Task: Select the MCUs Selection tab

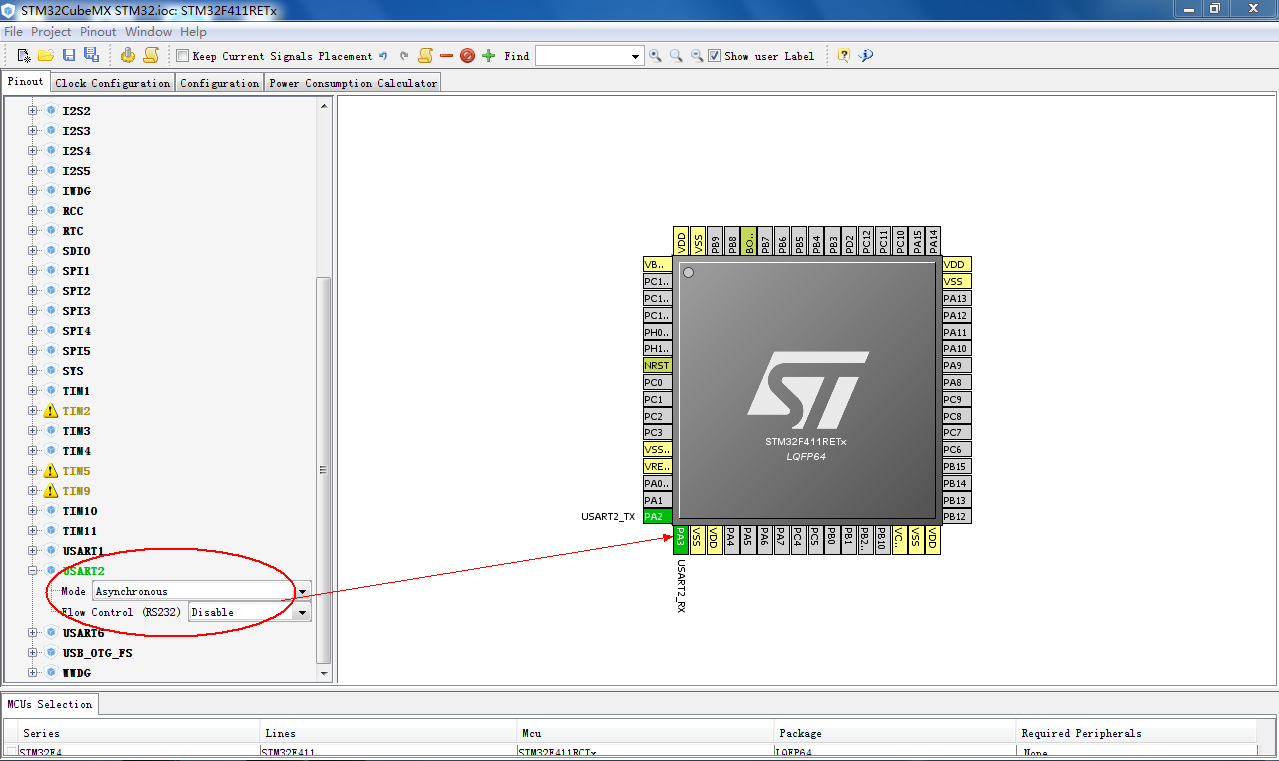Action: pos(50,704)
